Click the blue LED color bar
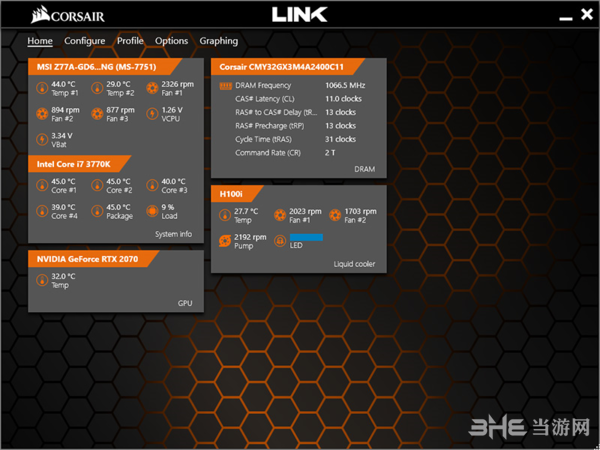Viewport: 600px width, 450px height. tap(306, 237)
